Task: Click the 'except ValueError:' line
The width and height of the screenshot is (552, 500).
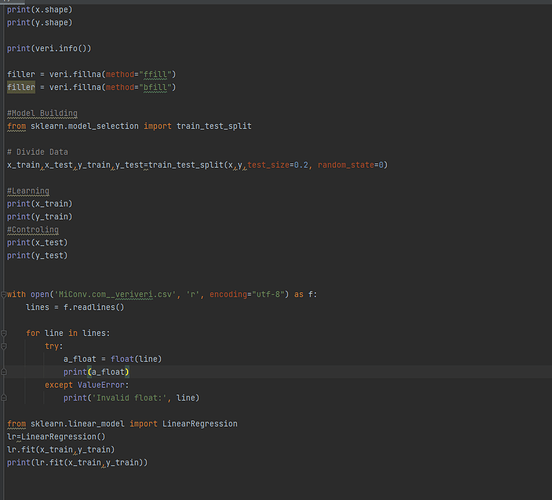Action: pos(87,385)
